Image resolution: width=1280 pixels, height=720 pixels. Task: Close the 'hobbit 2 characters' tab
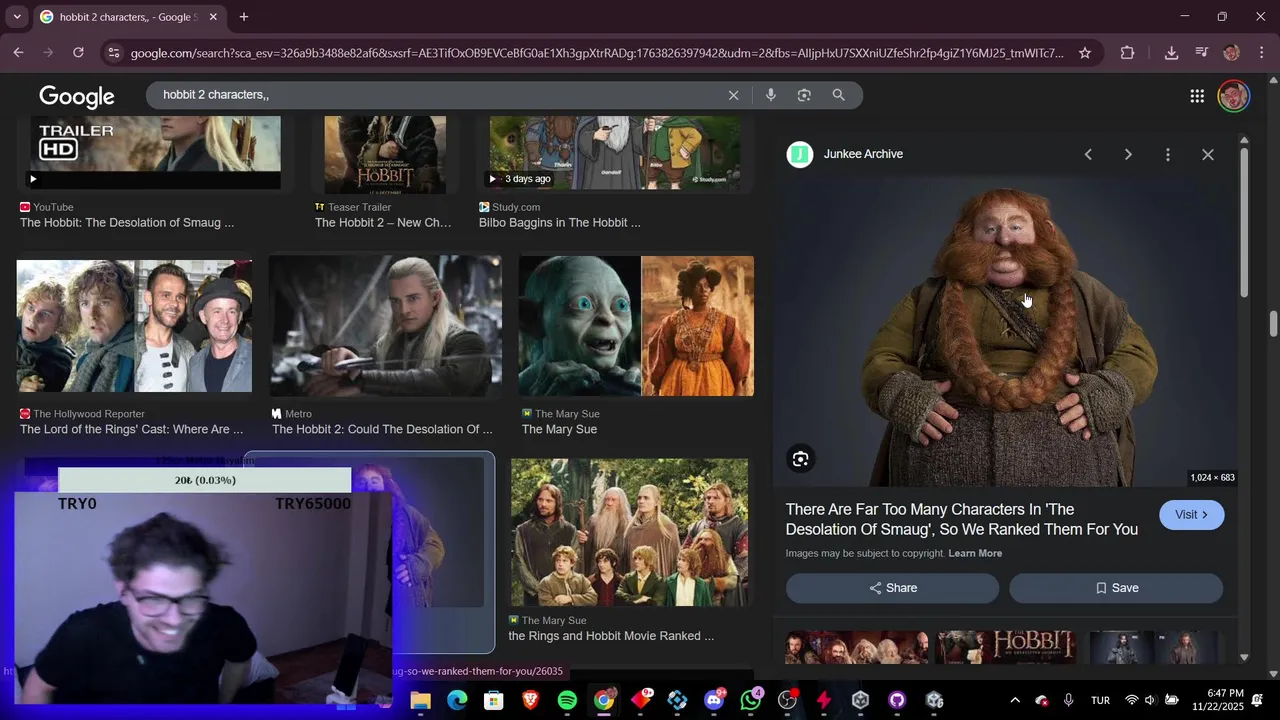coord(213,17)
